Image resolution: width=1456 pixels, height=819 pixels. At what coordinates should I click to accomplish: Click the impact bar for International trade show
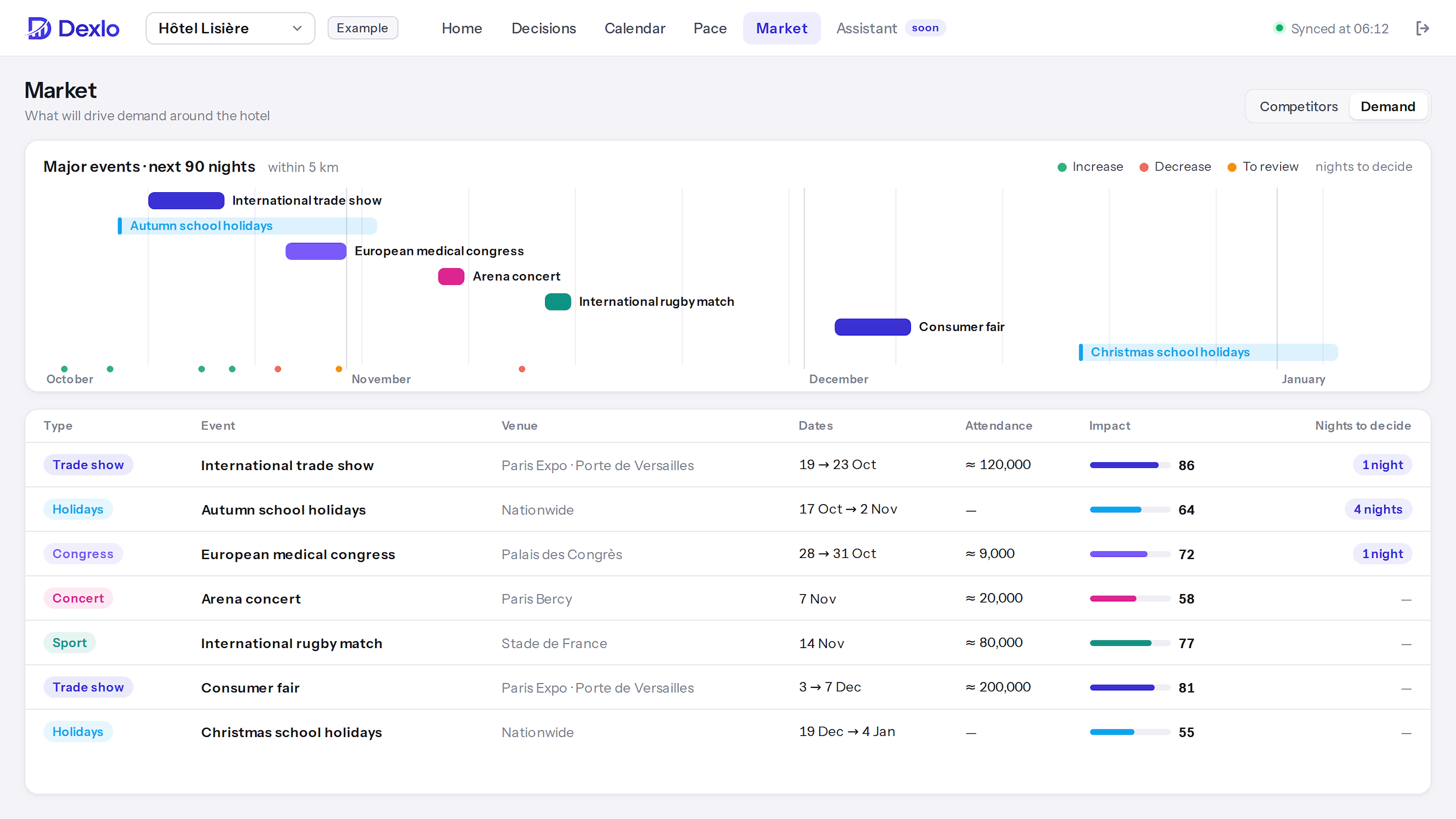(x=1129, y=465)
